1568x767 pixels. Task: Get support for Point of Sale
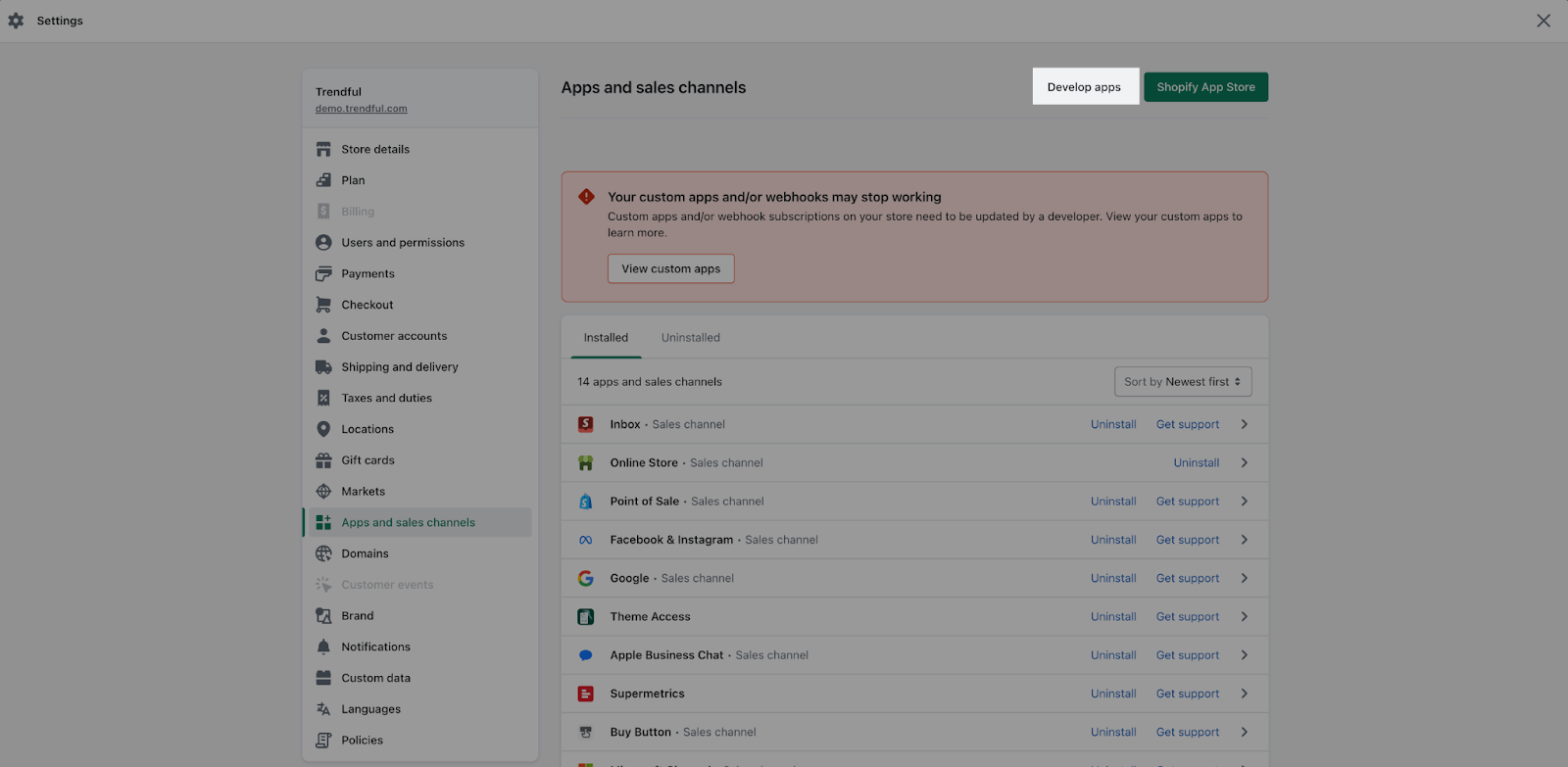coord(1188,502)
